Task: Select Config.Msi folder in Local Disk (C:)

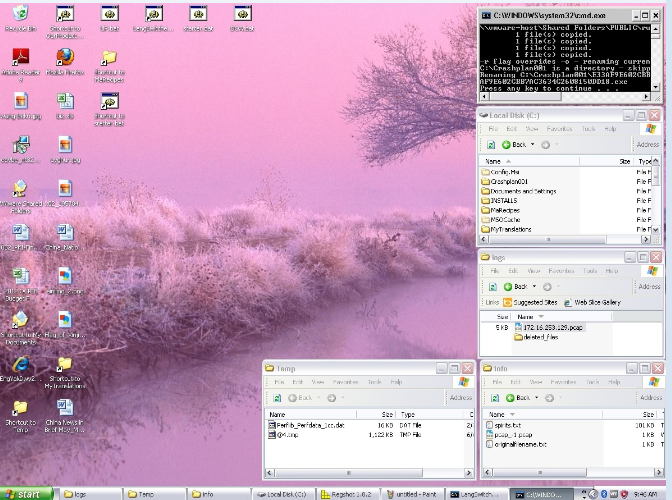Action: click(x=500, y=172)
